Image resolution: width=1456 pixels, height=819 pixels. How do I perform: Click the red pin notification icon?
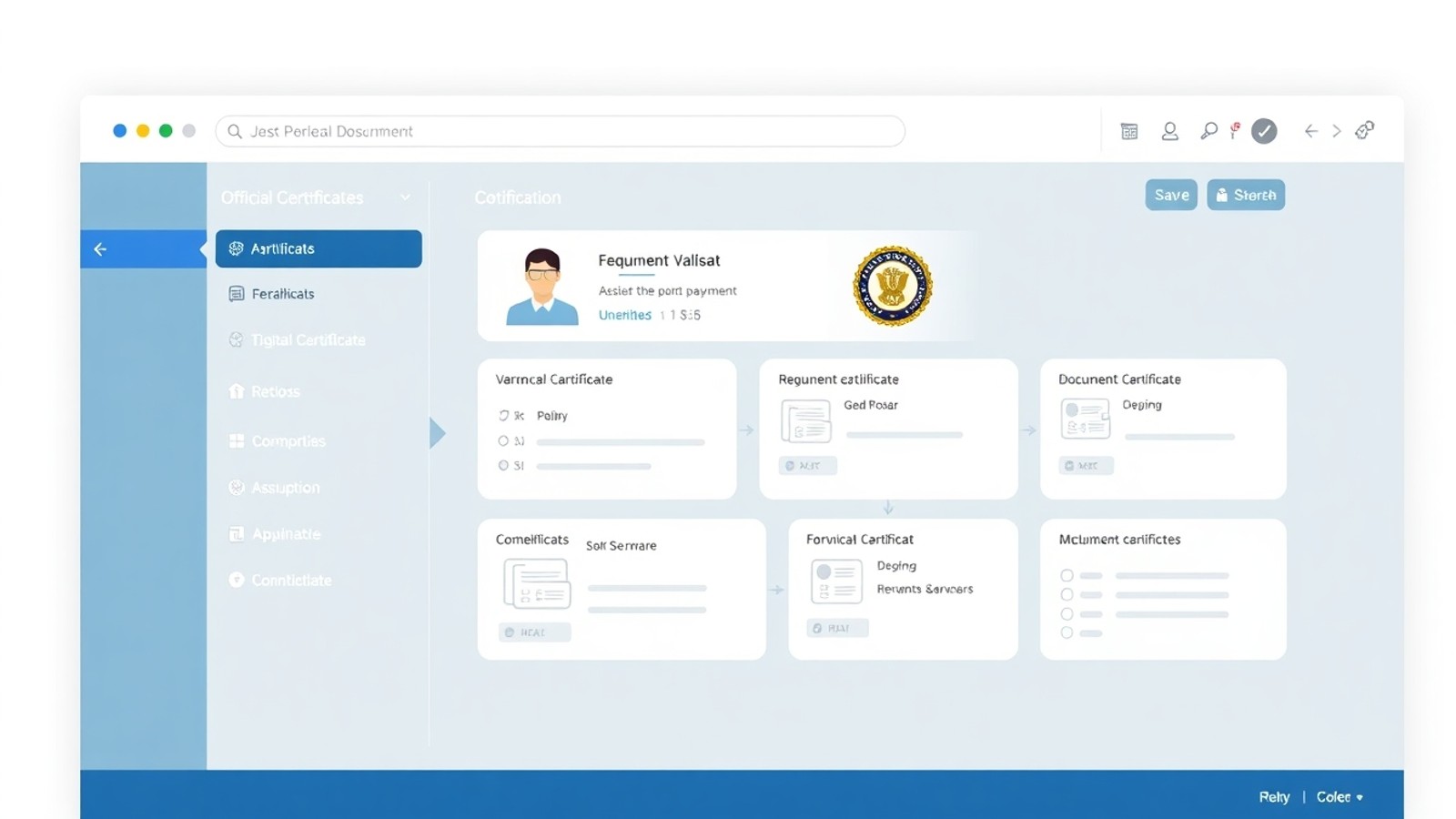[1235, 131]
